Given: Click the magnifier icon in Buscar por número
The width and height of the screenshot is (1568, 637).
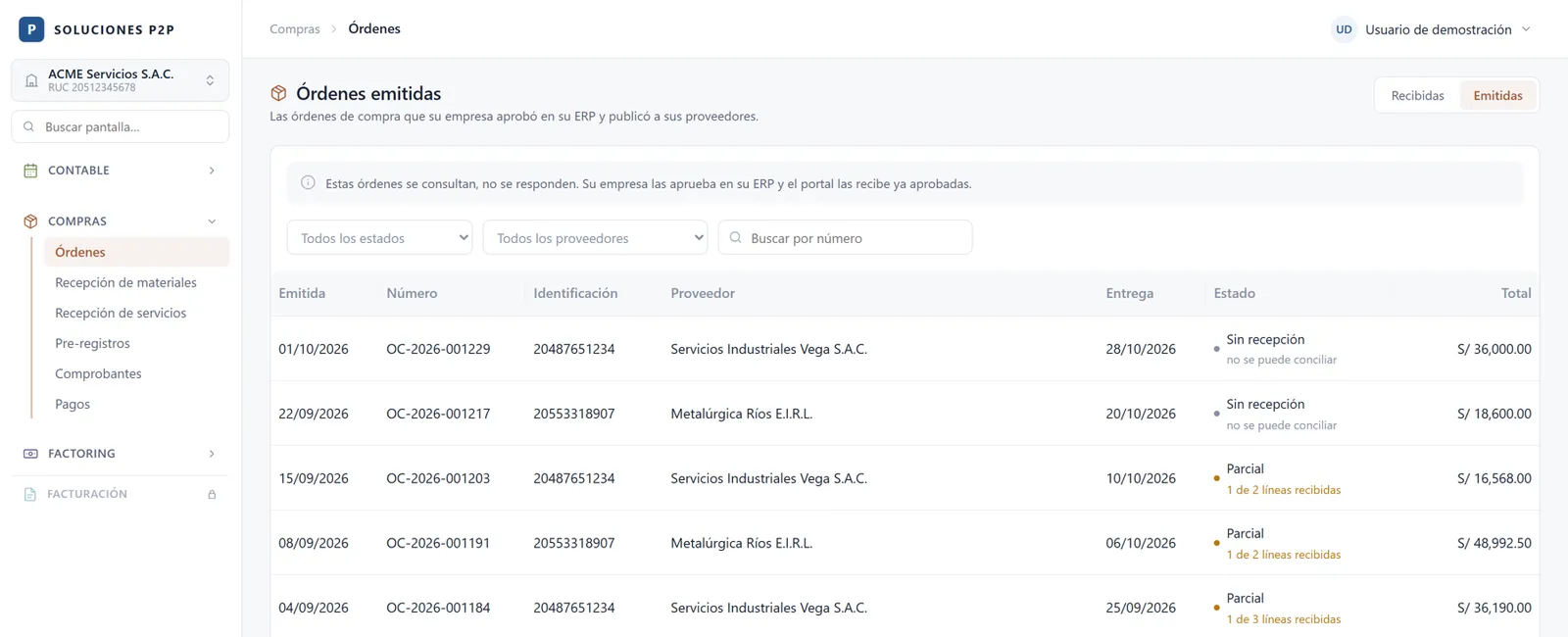Looking at the screenshot, I should point(735,237).
